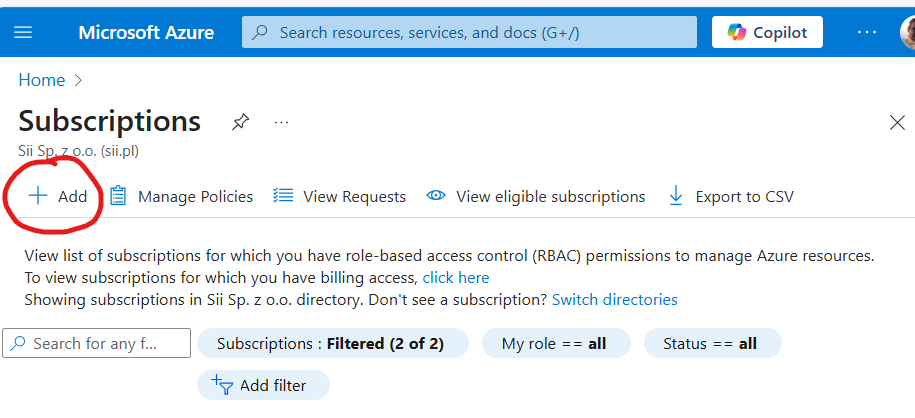915x418 pixels.
Task: Follow the 'click here' billing access link
Action: pyautogui.click(x=456, y=277)
